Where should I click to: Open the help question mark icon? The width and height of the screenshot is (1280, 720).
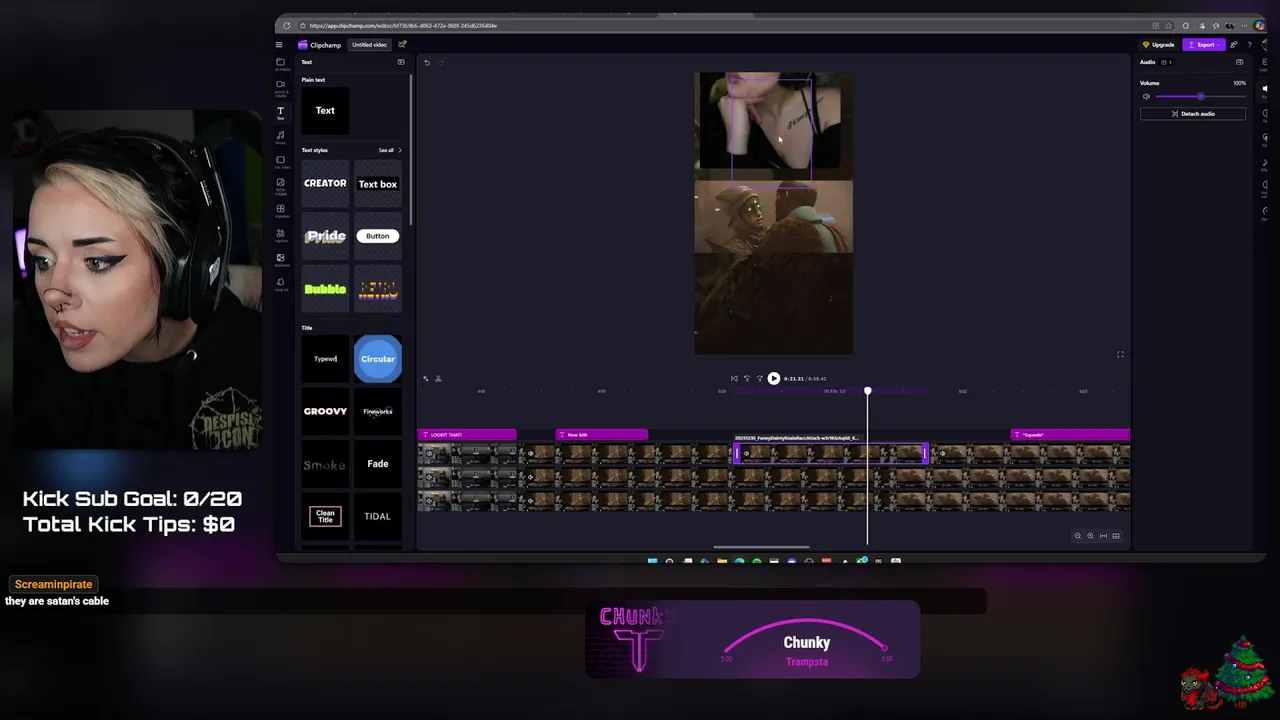(x=1249, y=45)
